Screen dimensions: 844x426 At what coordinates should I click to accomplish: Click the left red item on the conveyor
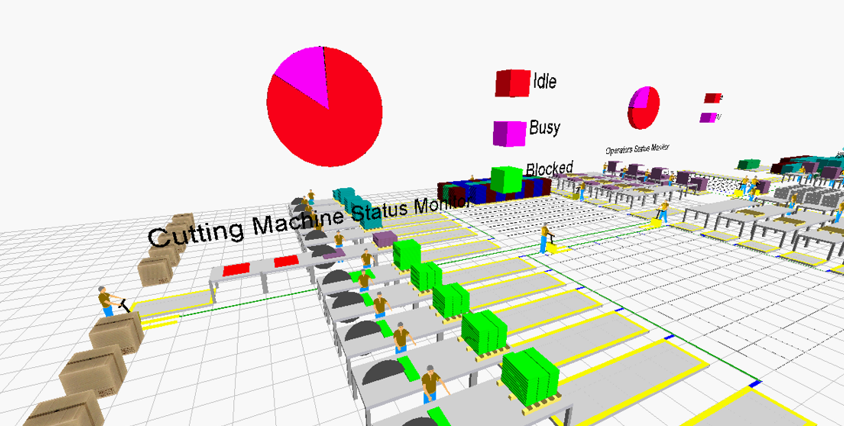(236, 269)
